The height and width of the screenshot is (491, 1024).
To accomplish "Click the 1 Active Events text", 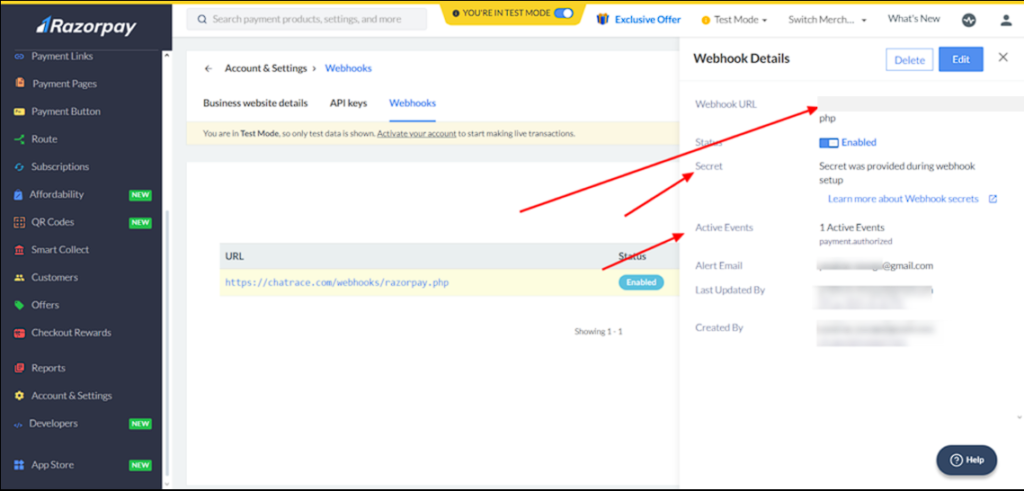I will pyautogui.click(x=852, y=227).
